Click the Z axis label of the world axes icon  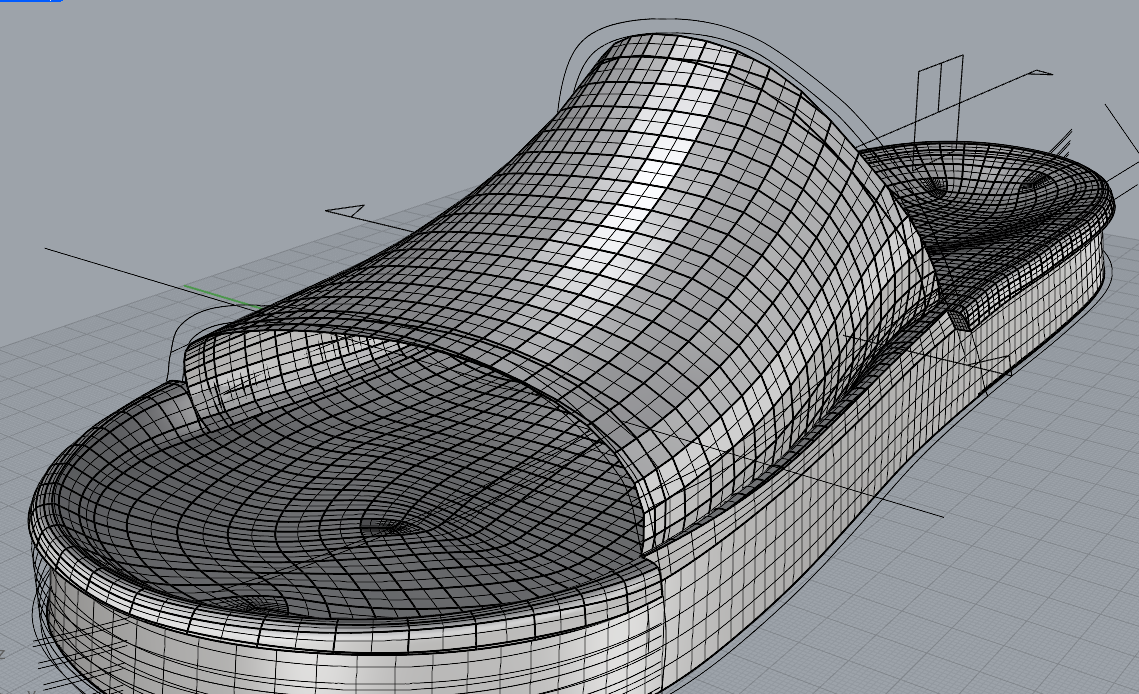coord(3,654)
